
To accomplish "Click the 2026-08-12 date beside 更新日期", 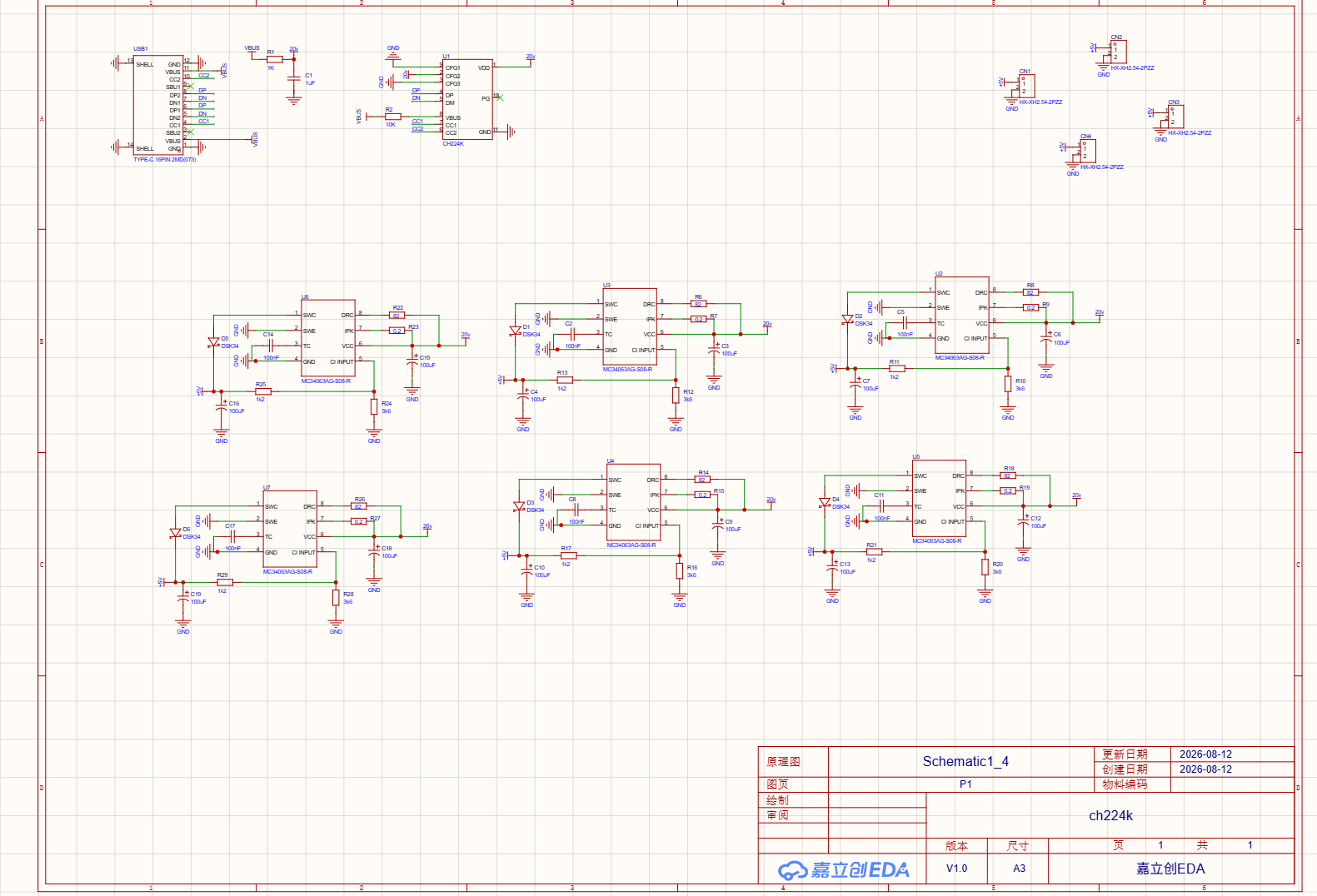I will 1205,754.
